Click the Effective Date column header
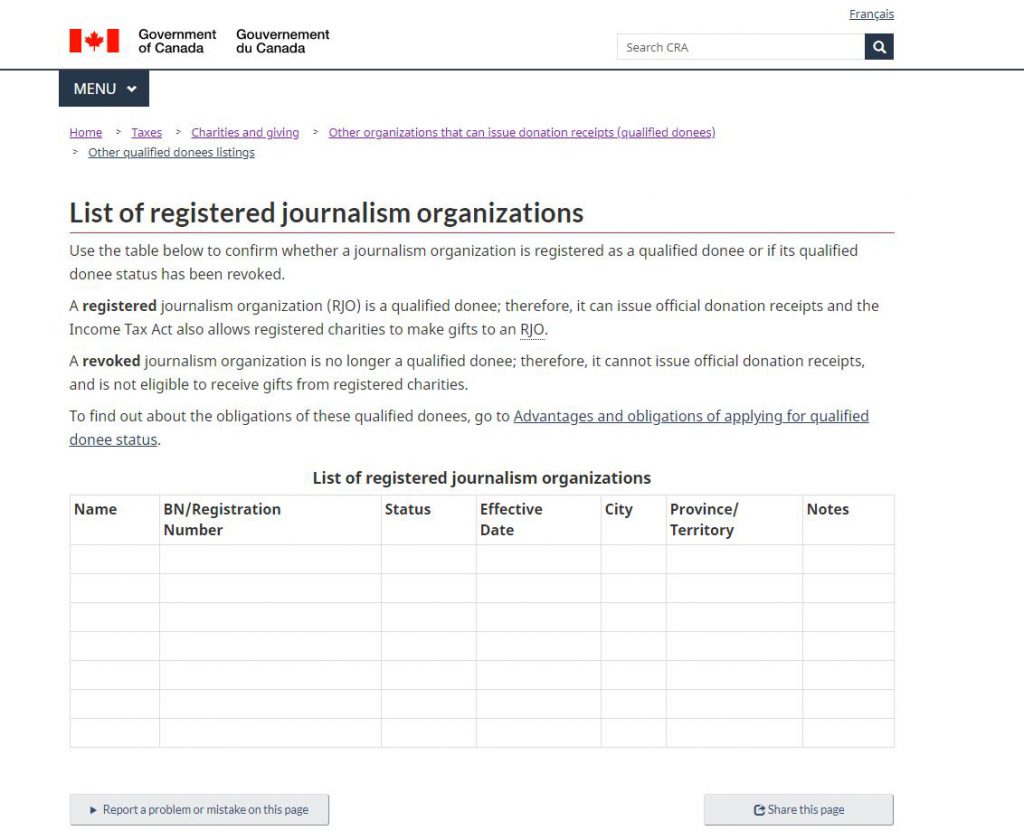Image resolution: width=1024 pixels, height=840 pixels. point(511,519)
